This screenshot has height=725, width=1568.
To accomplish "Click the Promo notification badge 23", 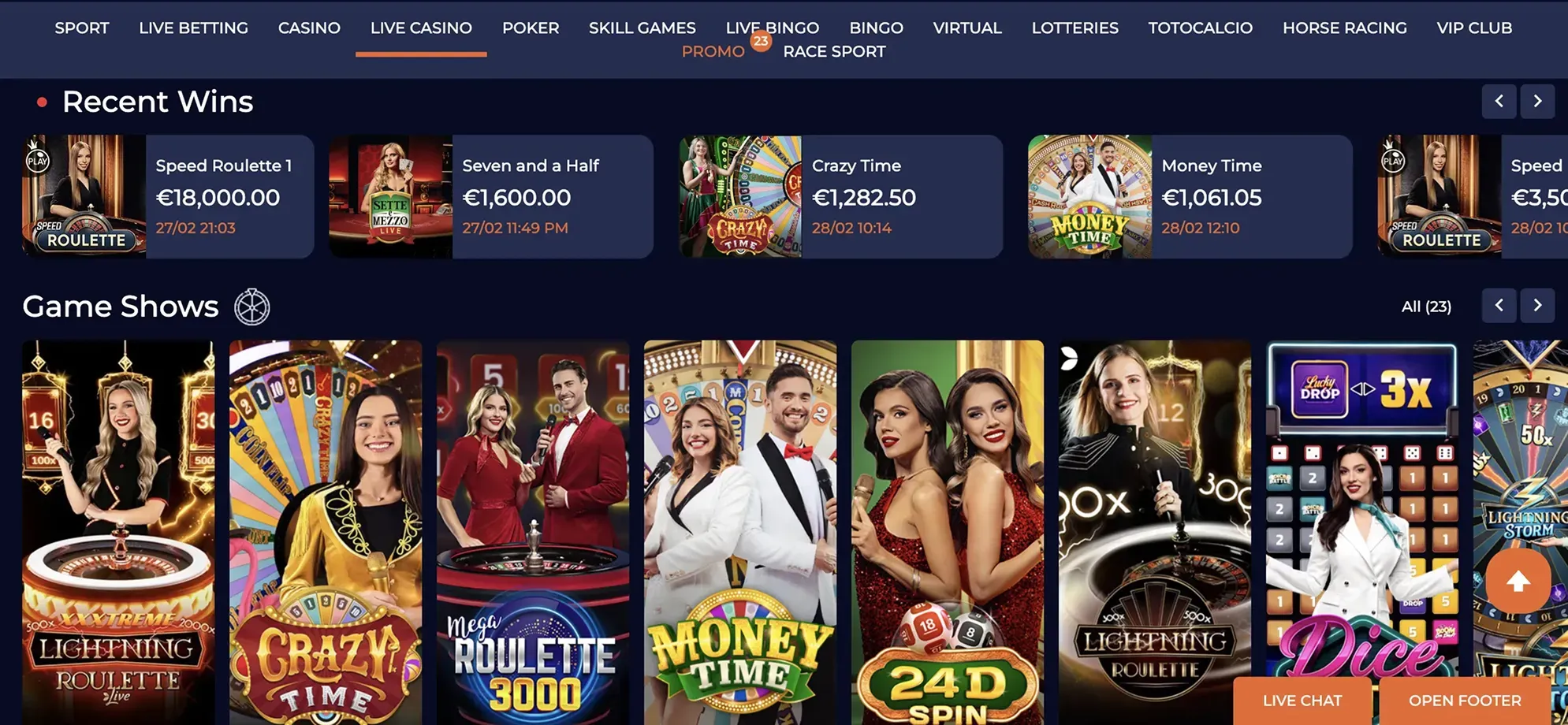I will coord(760,41).
